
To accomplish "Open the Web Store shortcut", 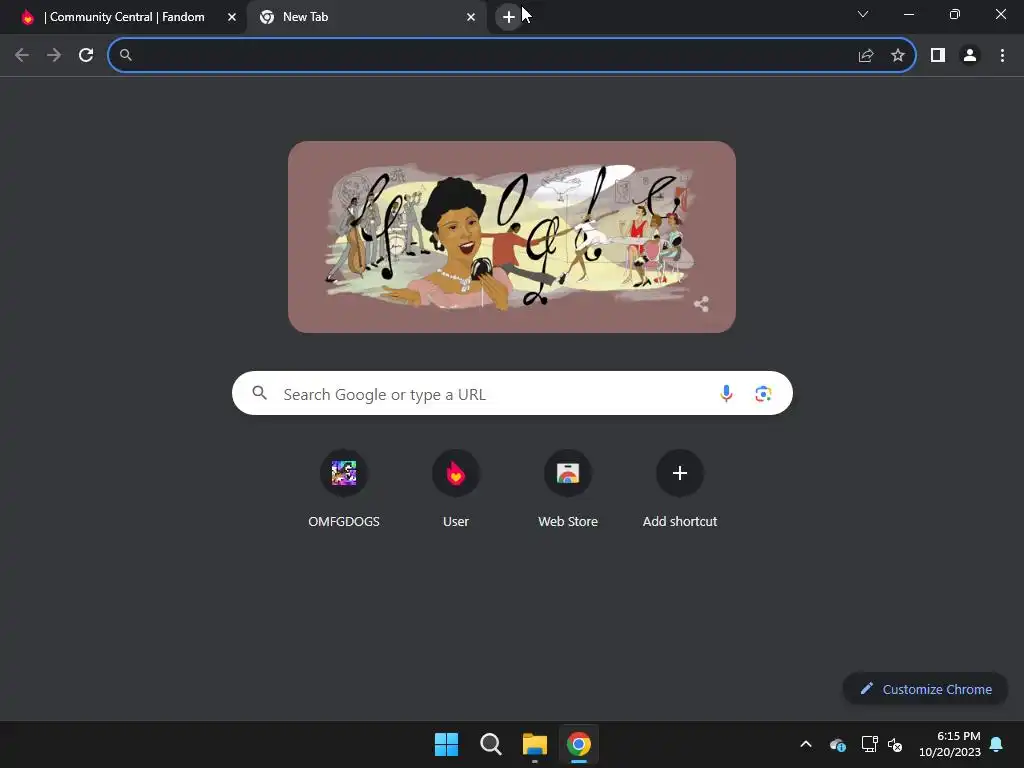I will point(568,490).
